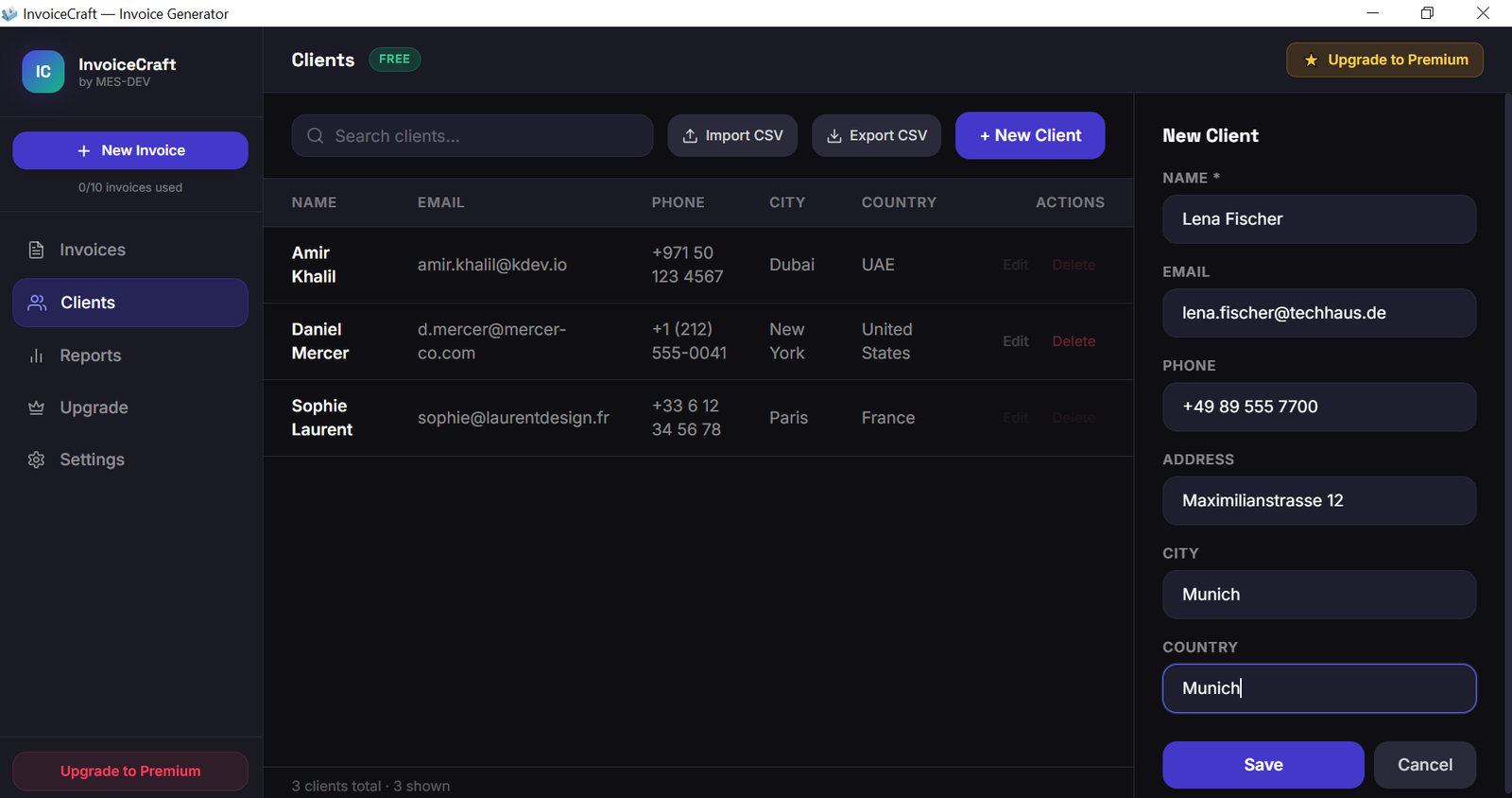Click the star icon on Upgrade to Premium
The image size is (1512, 798).
pos(1311,61)
